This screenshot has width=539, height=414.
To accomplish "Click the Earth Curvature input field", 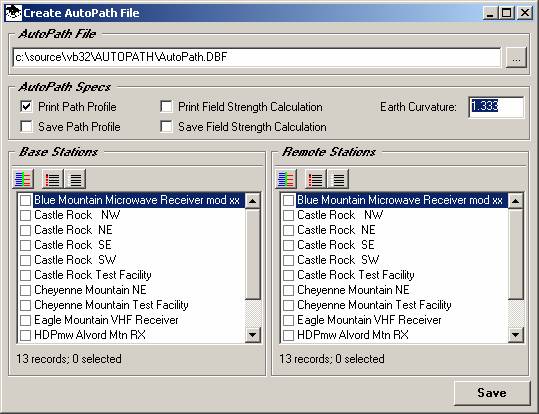I will (496, 107).
